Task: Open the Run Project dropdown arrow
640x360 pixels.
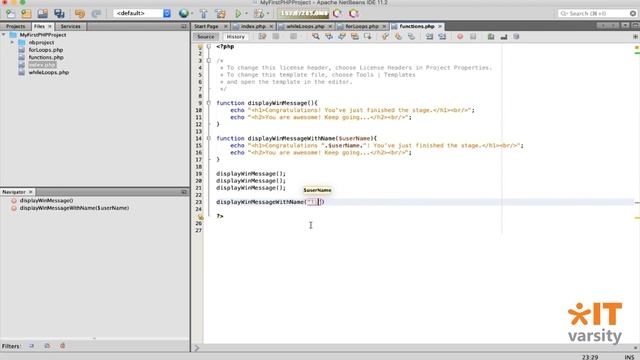Action: point(246,13)
